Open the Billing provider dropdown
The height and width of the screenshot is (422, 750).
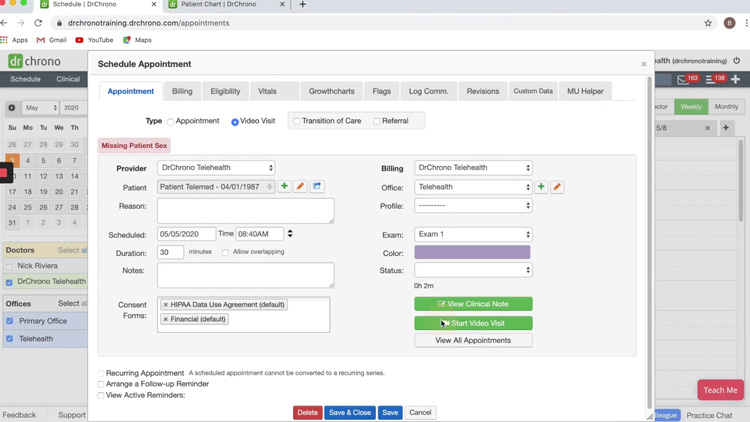click(473, 168)
